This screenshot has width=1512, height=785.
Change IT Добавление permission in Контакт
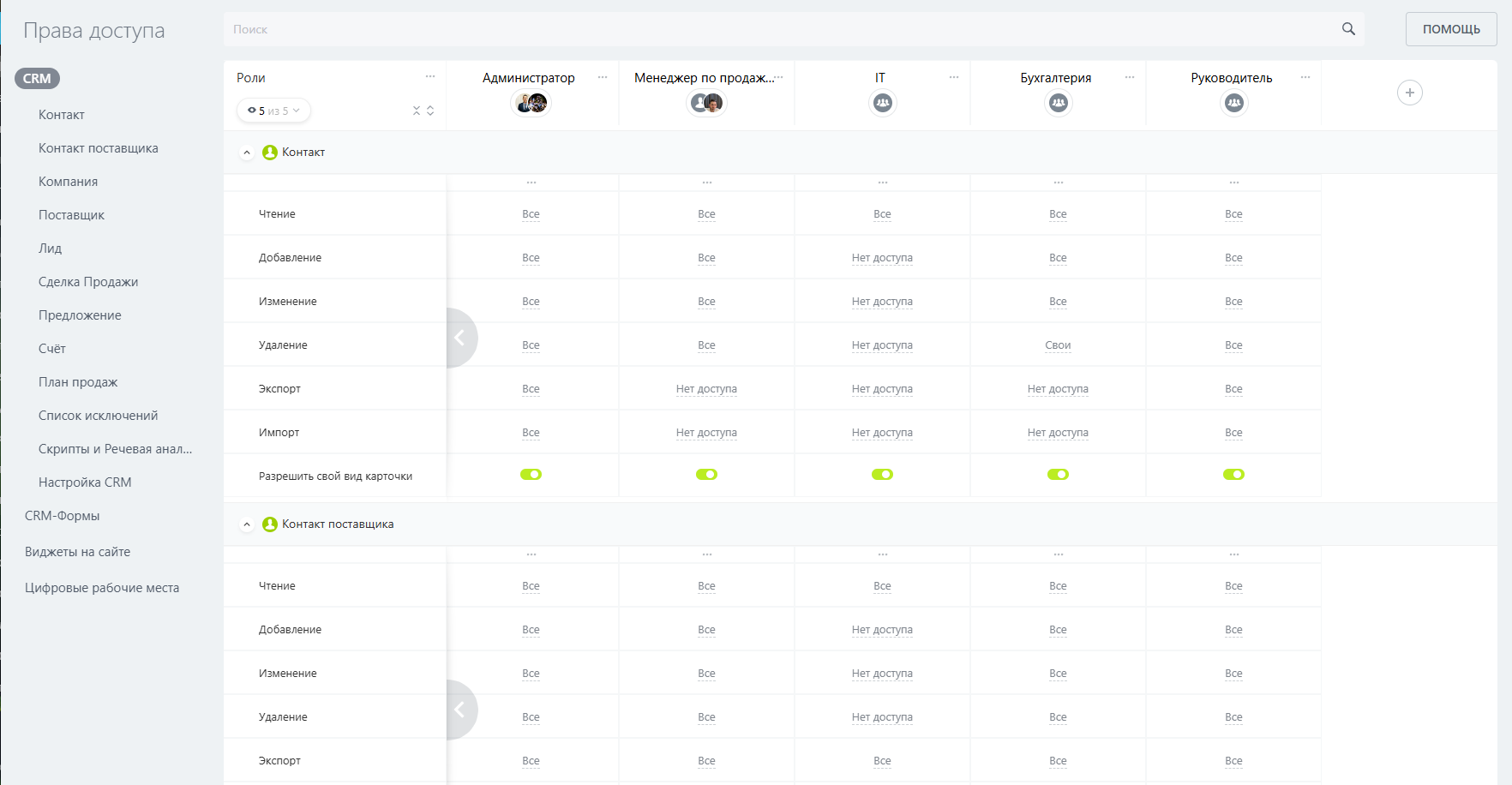click(x=882, y=258)
